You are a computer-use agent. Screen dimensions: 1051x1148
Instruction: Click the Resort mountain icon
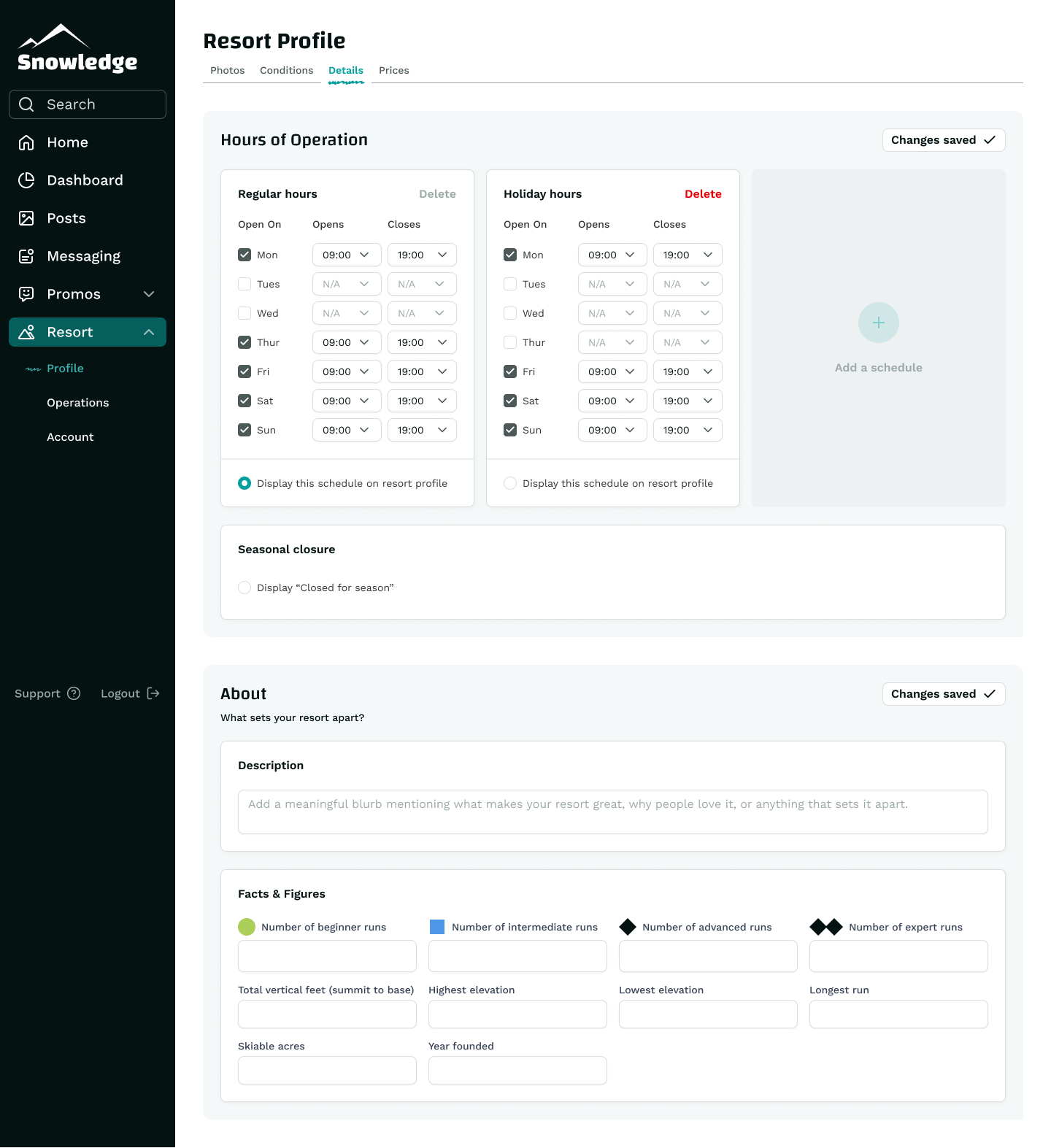click(x=26, y=332)
